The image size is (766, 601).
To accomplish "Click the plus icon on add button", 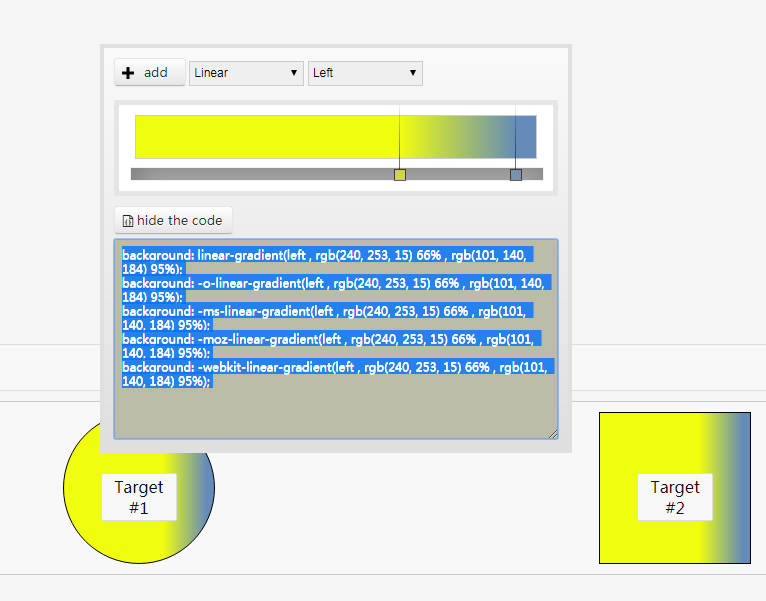I will tap(128, 73).
